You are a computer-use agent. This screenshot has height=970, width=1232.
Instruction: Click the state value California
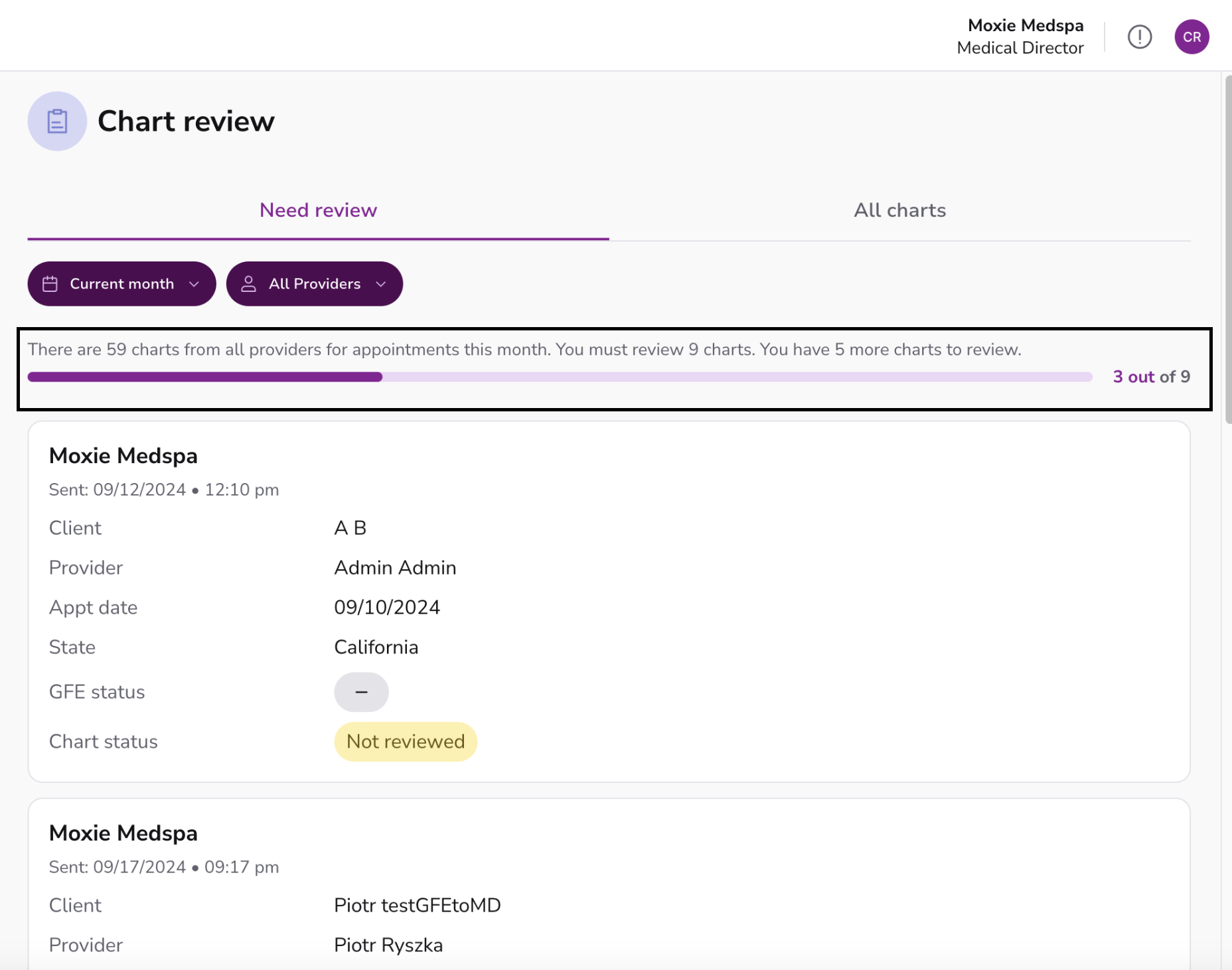click(376, 648)
